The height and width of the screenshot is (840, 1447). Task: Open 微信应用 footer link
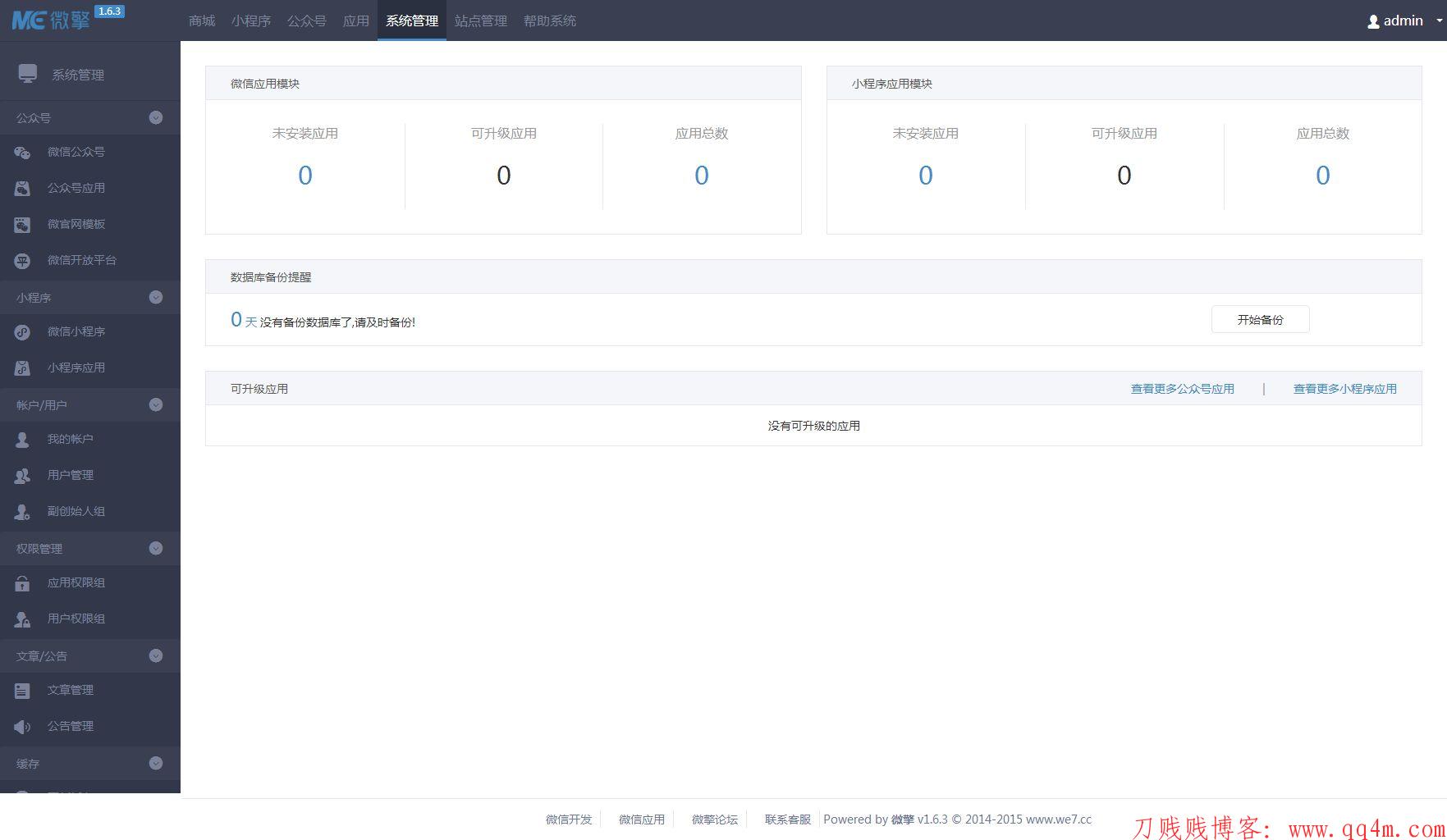point(642,819)
